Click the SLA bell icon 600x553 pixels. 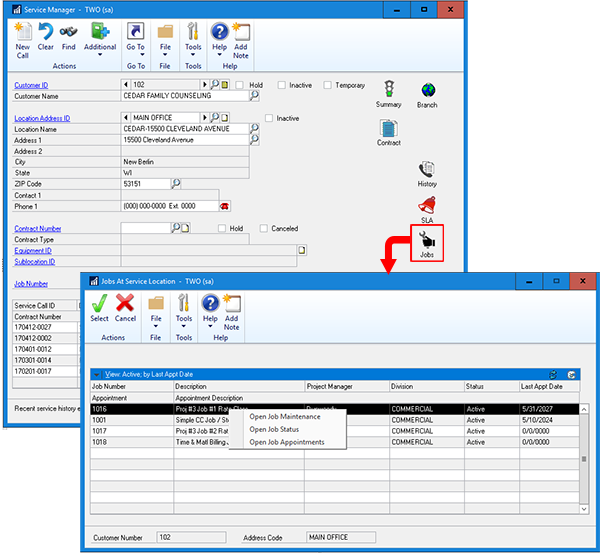(x=427, y=206)
